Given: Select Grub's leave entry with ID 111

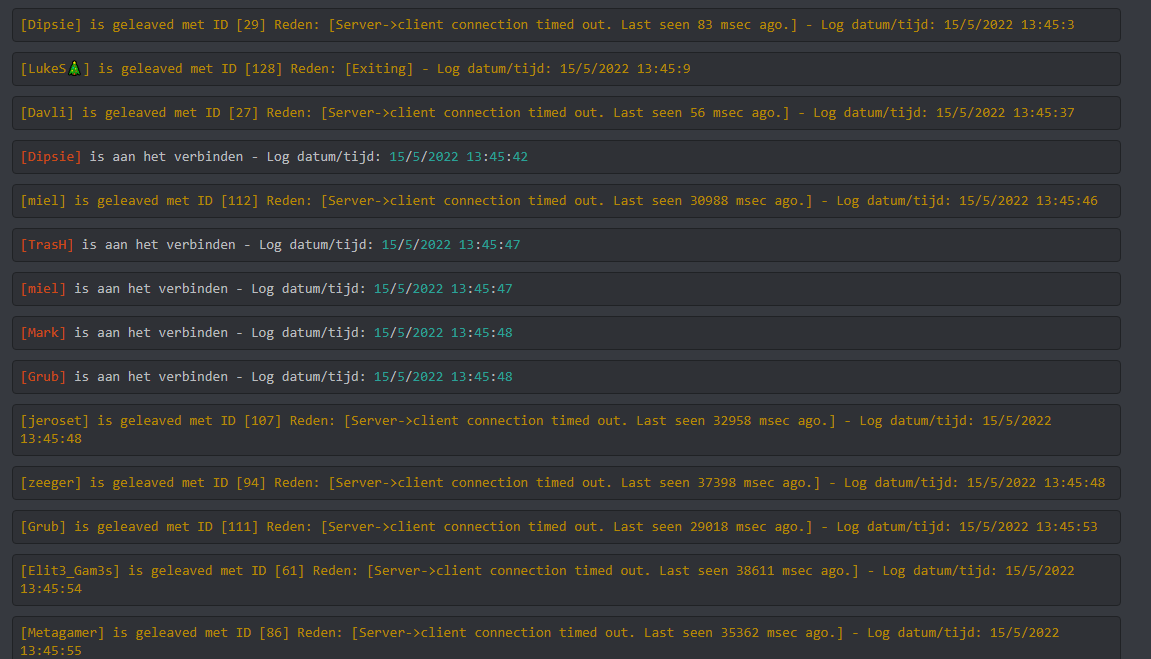Looking at the screenshot, I should point(565,527).
